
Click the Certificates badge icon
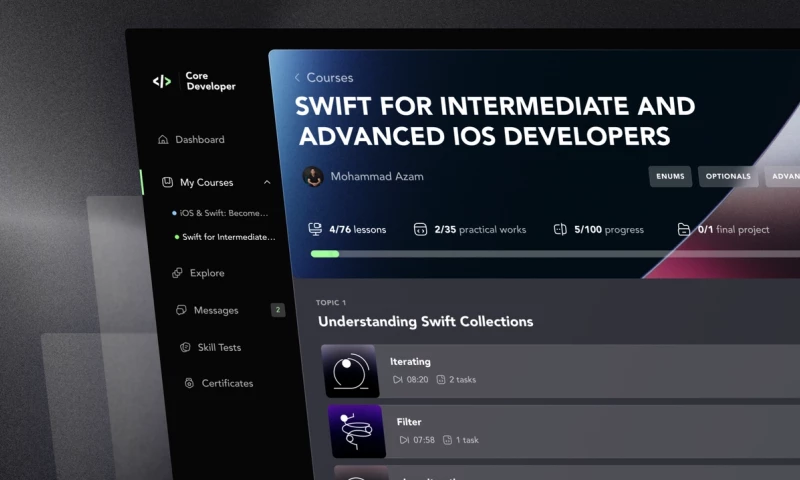[x=189, y=383]
